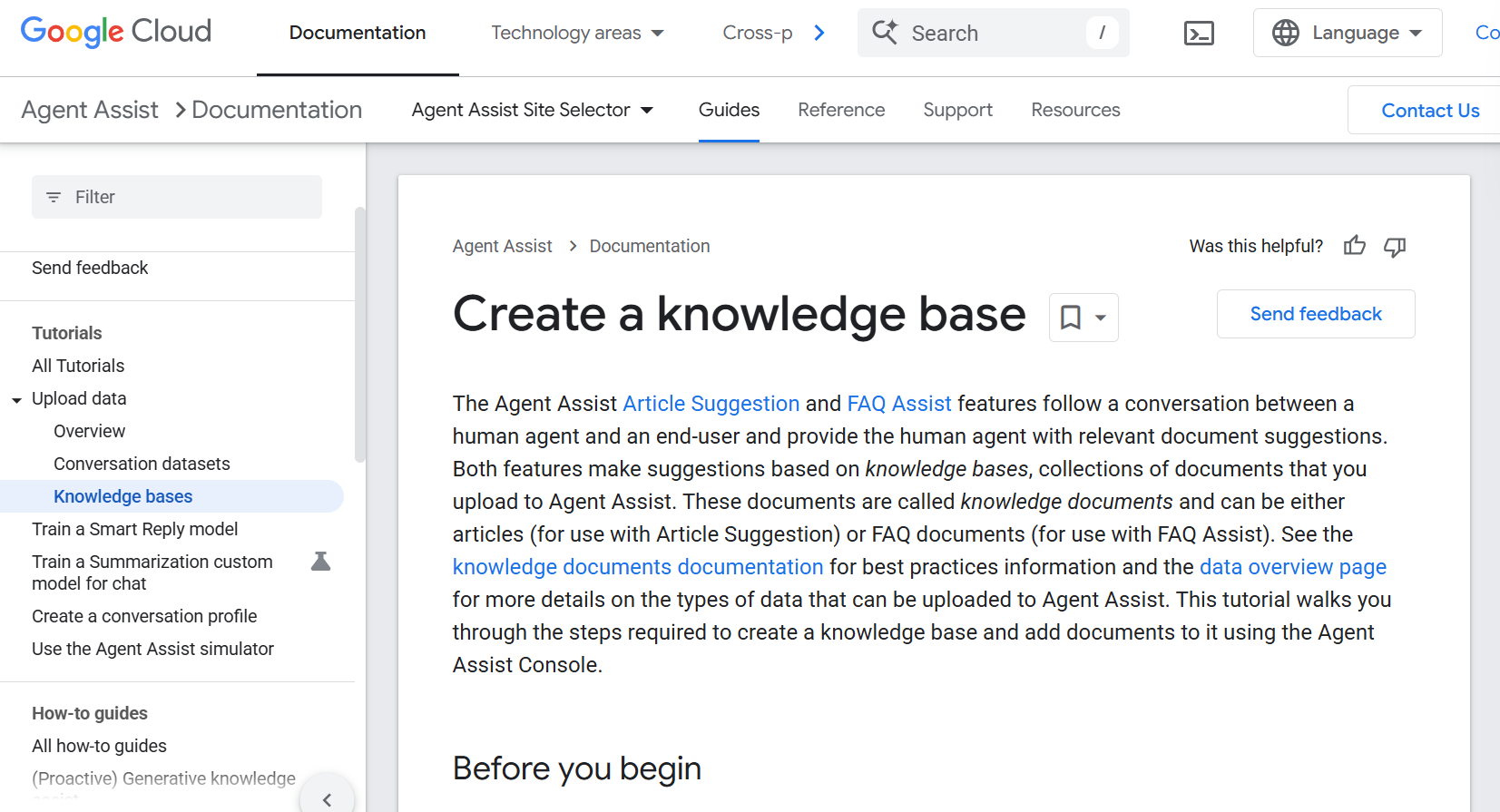This screenshot has width=1500, height=812.
Task: Open the data overview page link
Action: click(1293, 567)
